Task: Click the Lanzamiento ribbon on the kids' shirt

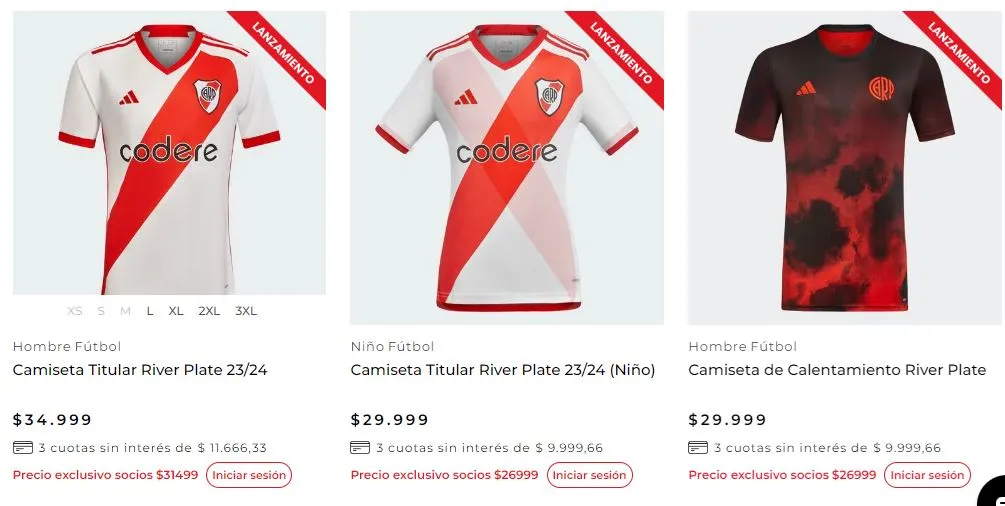Action: click(621, 52)
